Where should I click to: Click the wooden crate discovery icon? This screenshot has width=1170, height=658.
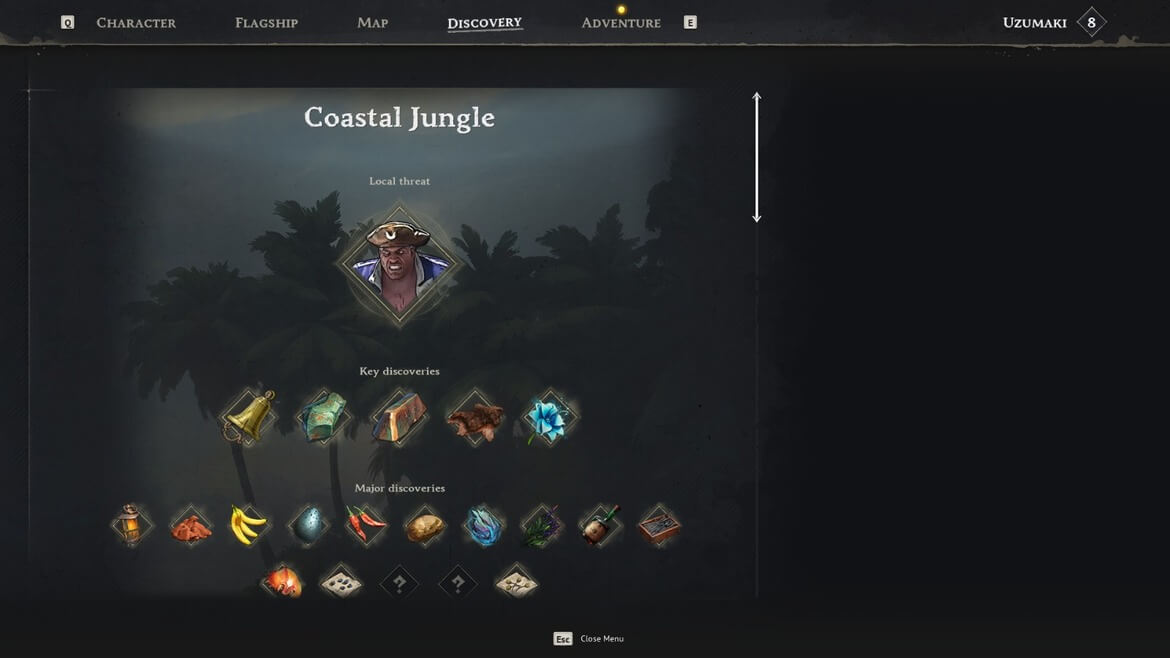pos(659,525)
